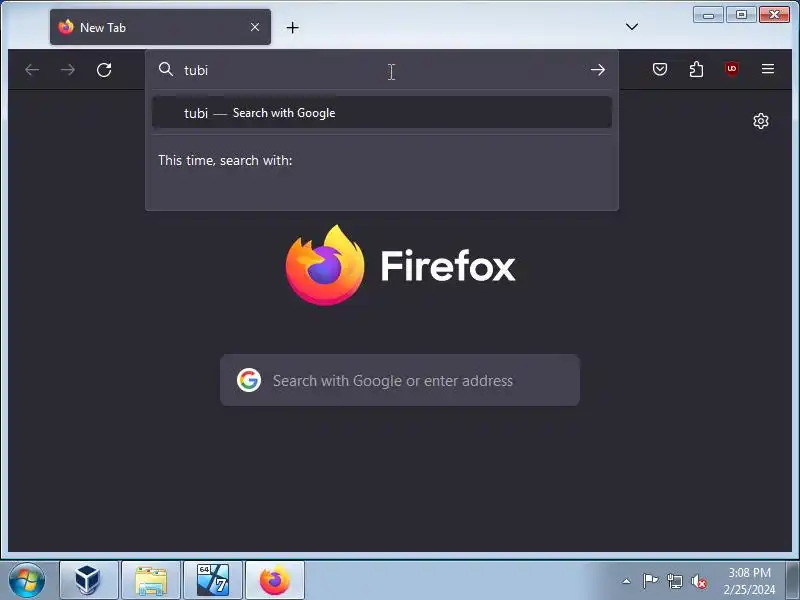Open the 64-bit Windows 7 taskbar app

click(x=213, y=580)
